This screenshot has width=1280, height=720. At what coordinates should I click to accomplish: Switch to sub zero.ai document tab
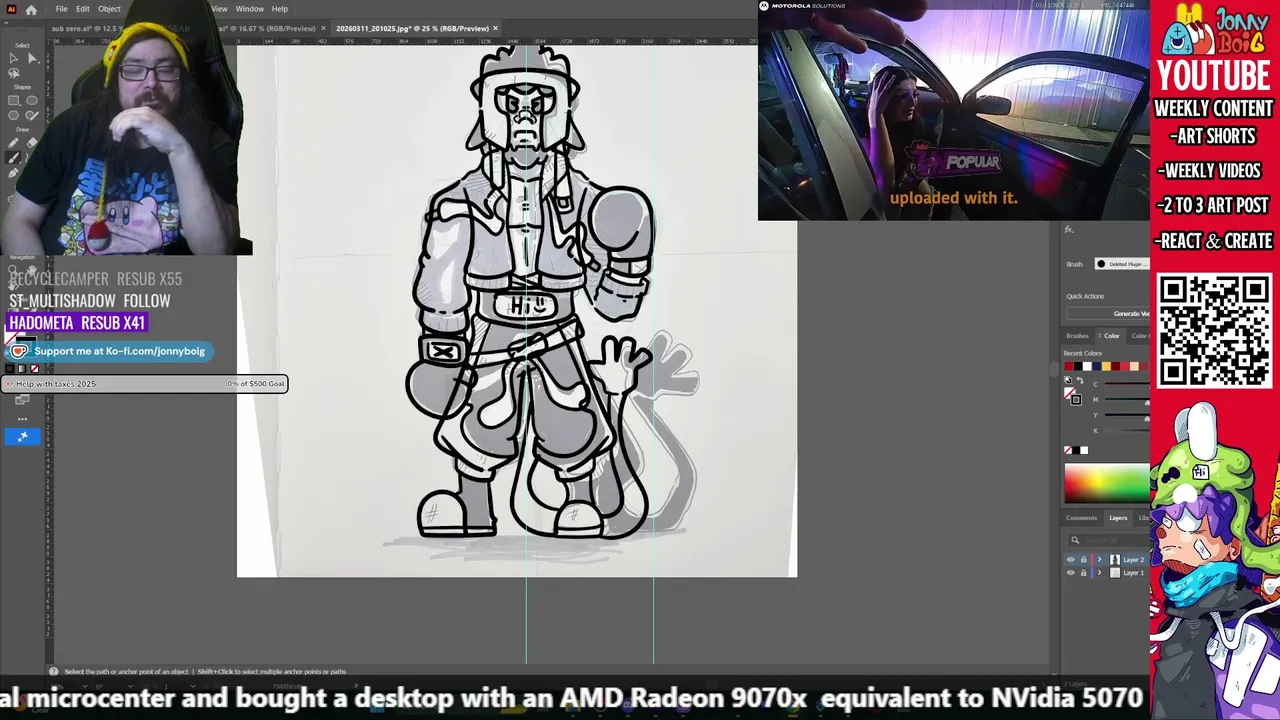[85, 28]
